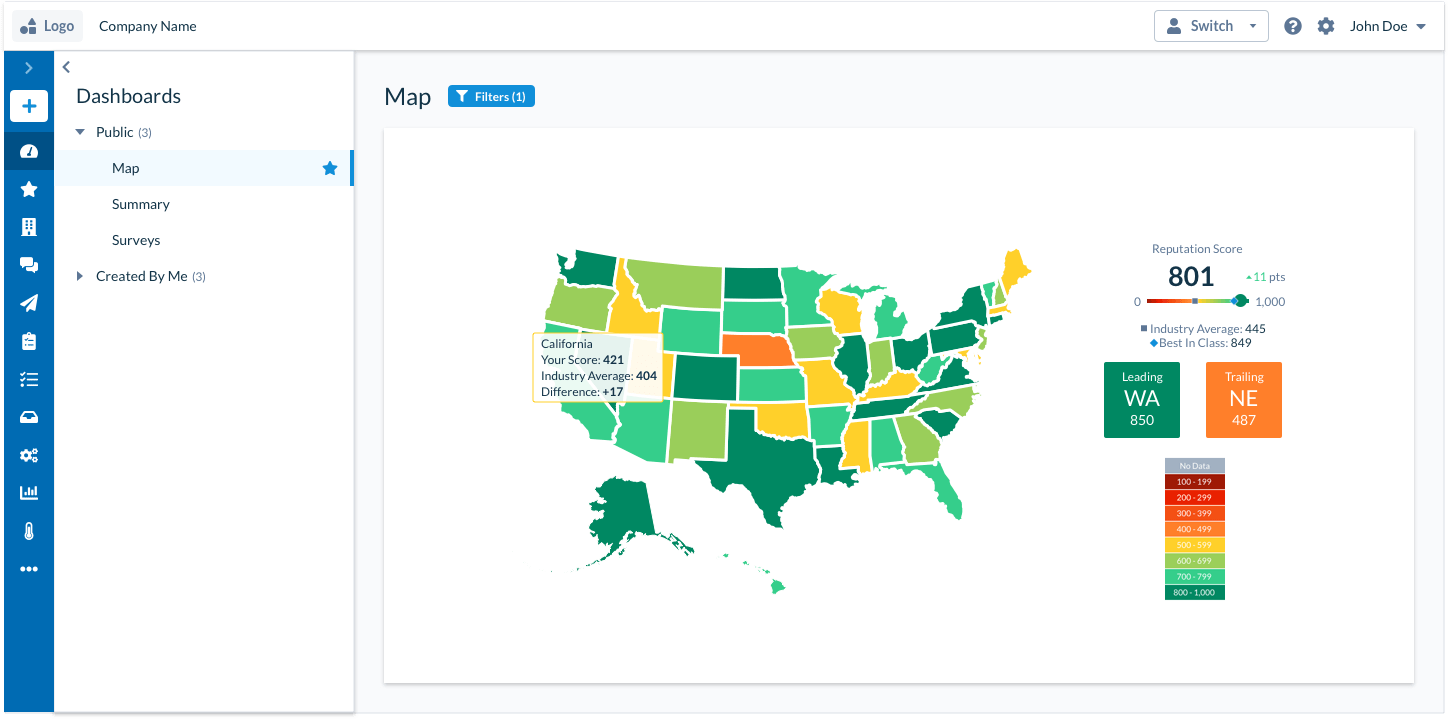Open the dashboard gauge icon in sidebar

click(29, 150)
